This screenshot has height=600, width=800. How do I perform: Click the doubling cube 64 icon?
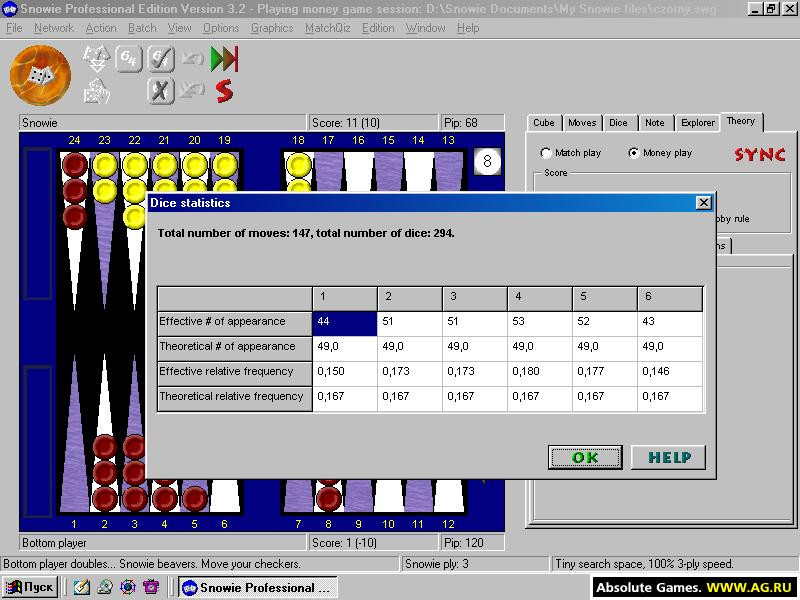128,59
